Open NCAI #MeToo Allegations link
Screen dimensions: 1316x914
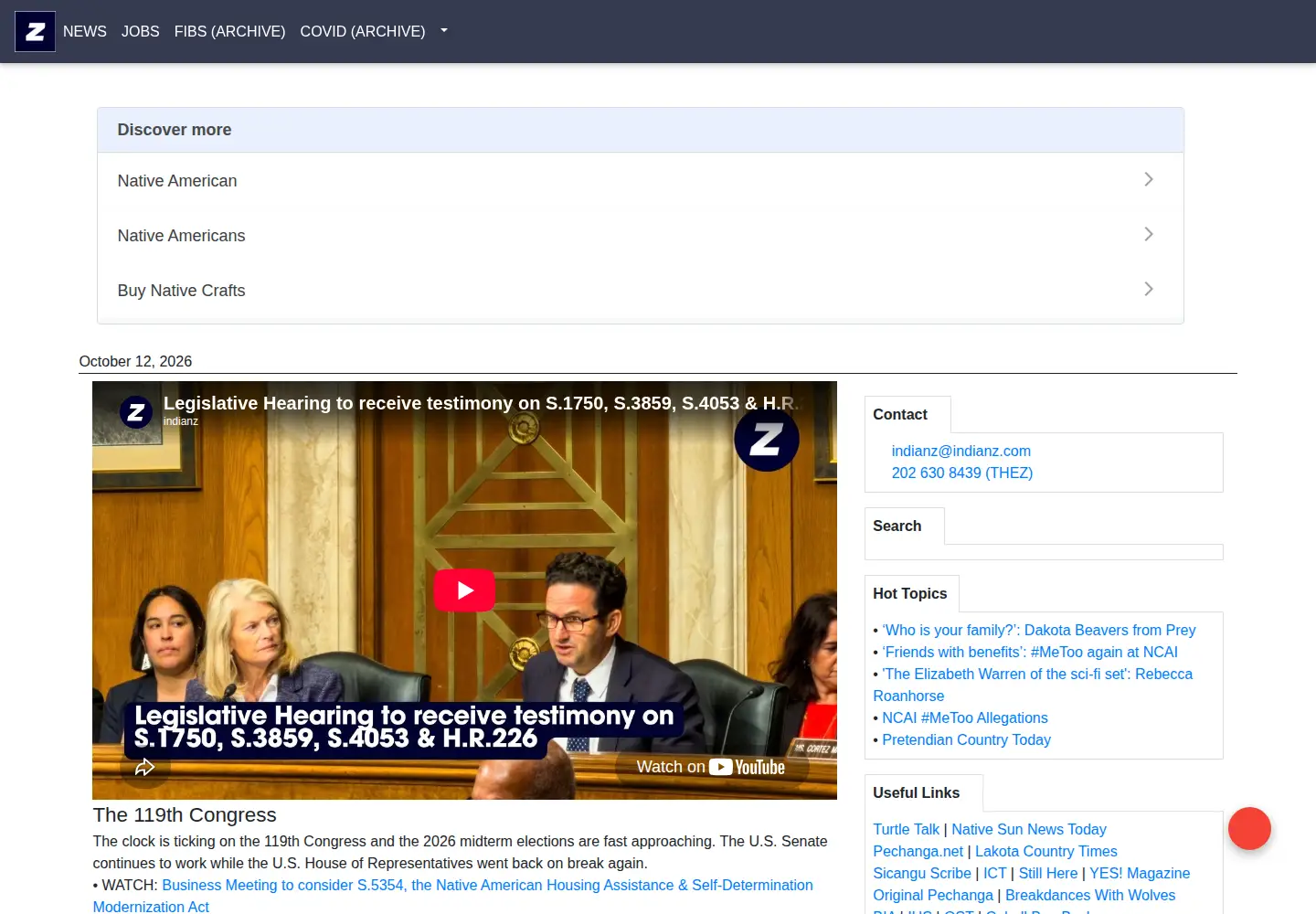click(x=965, y=717)
